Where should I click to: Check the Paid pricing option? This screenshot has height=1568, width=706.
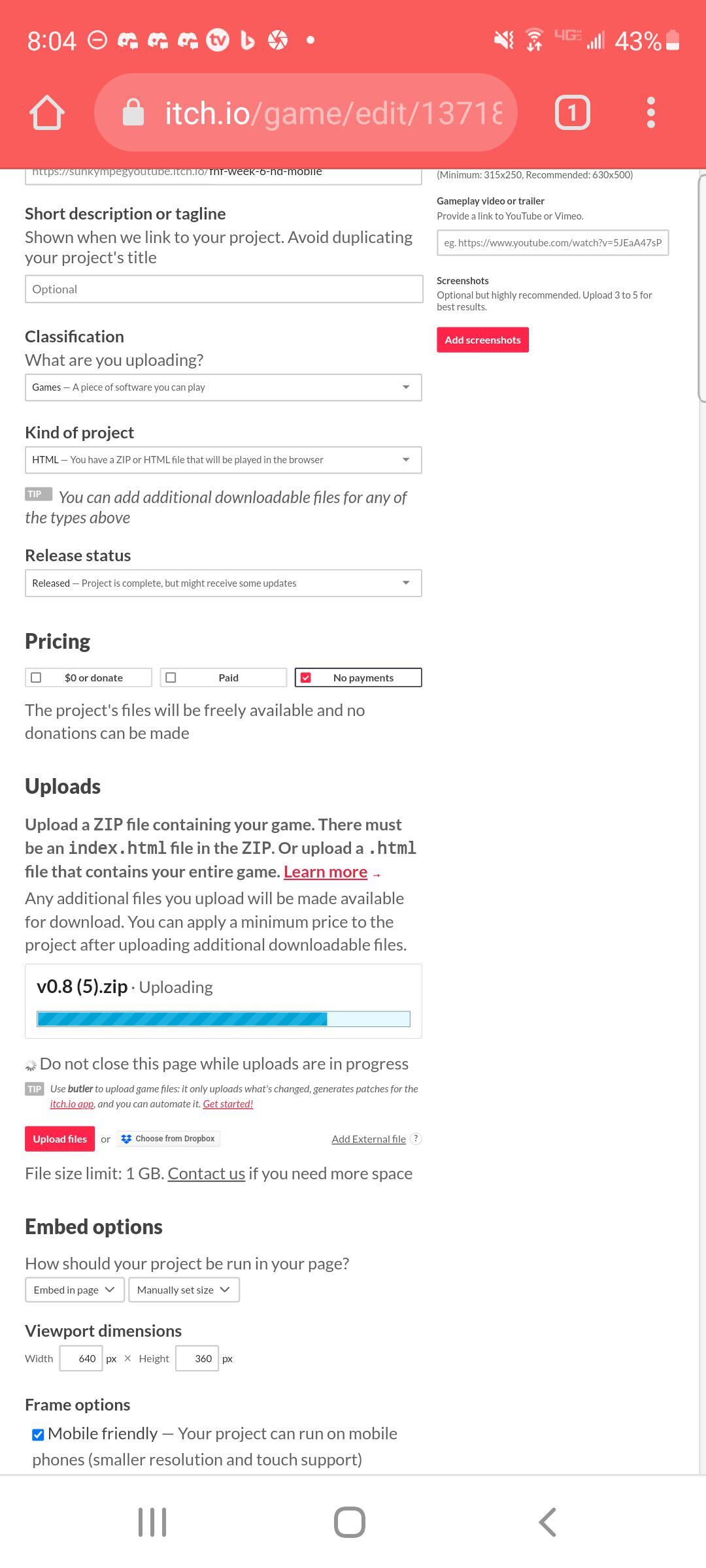224,678
